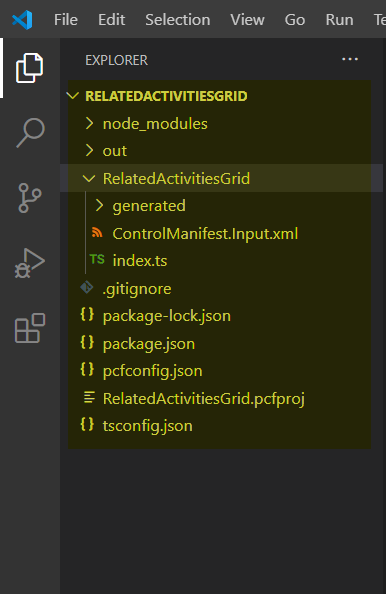The height and width of the screenshot is (594, 386).
Task: Expand the out folder chevron
Action: tap(89, 150)
